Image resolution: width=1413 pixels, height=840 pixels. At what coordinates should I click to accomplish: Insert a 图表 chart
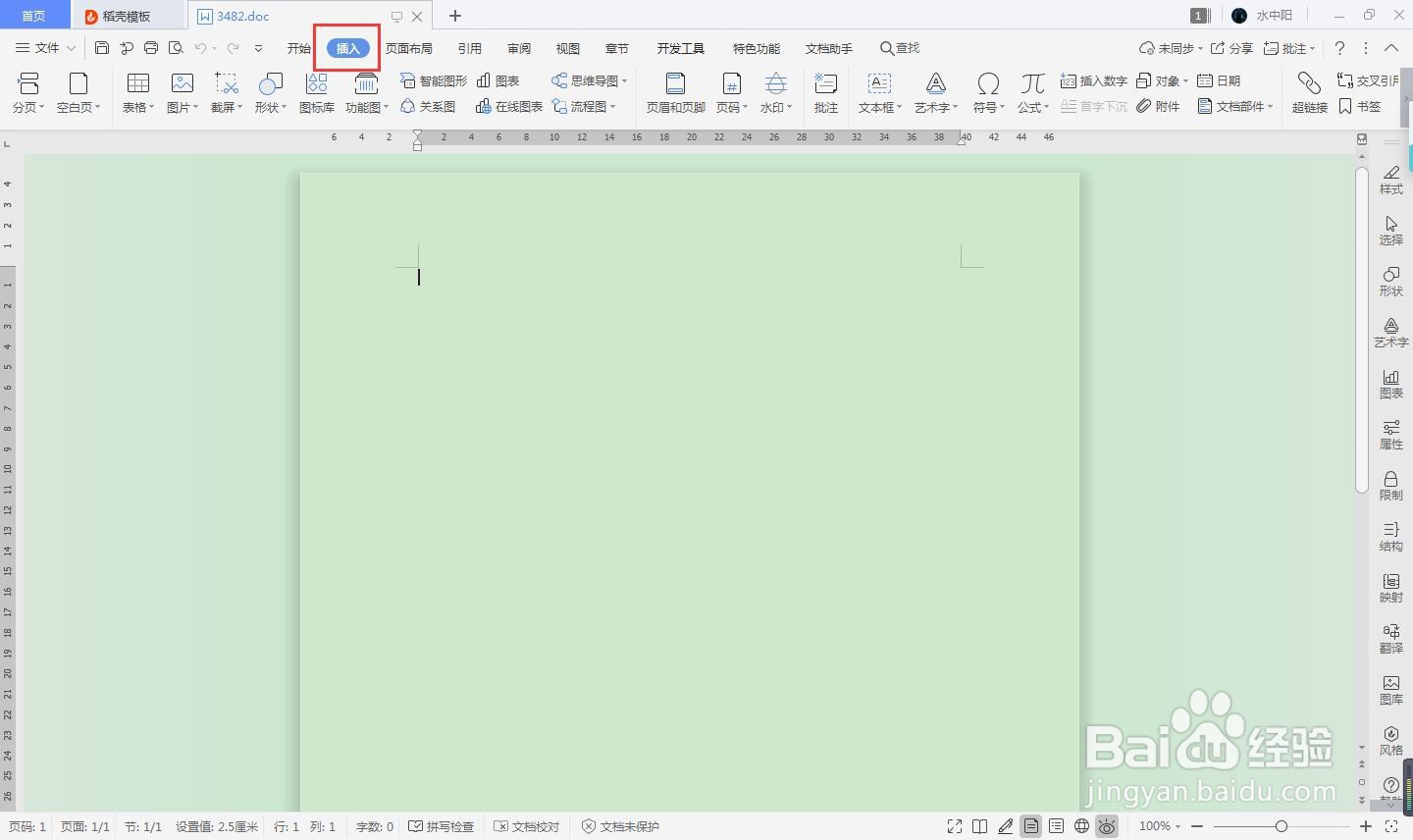(498, 80)
